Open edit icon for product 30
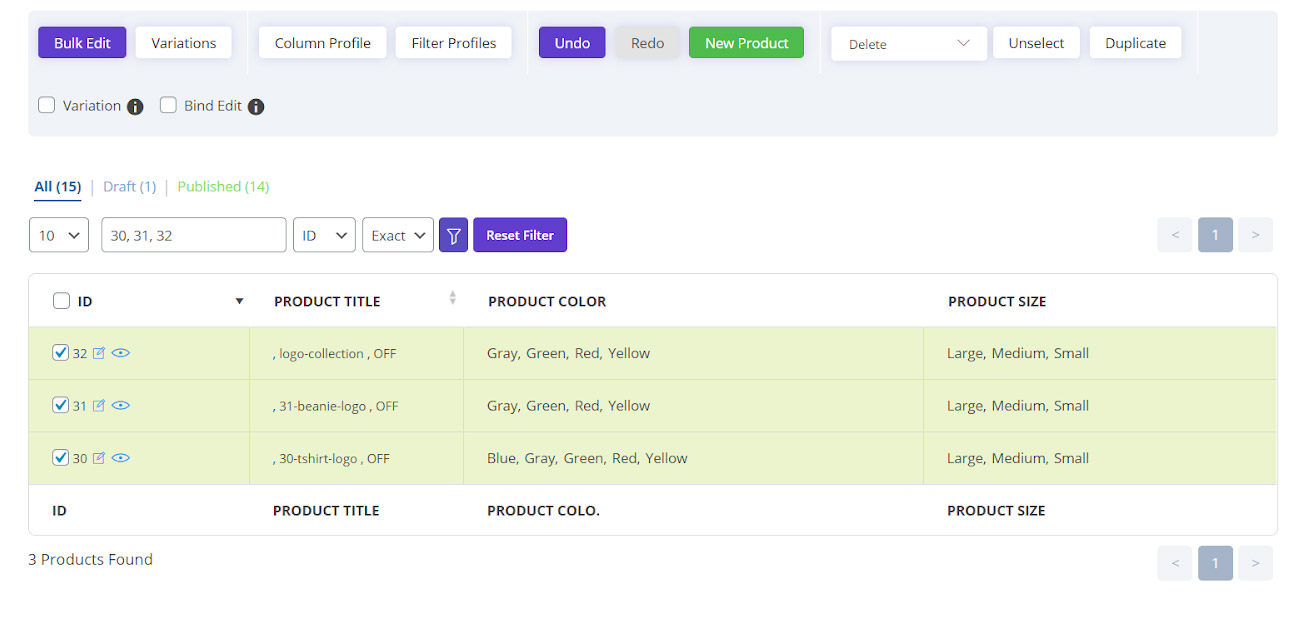Screen dimensions: 1315x620 [99, 458]
